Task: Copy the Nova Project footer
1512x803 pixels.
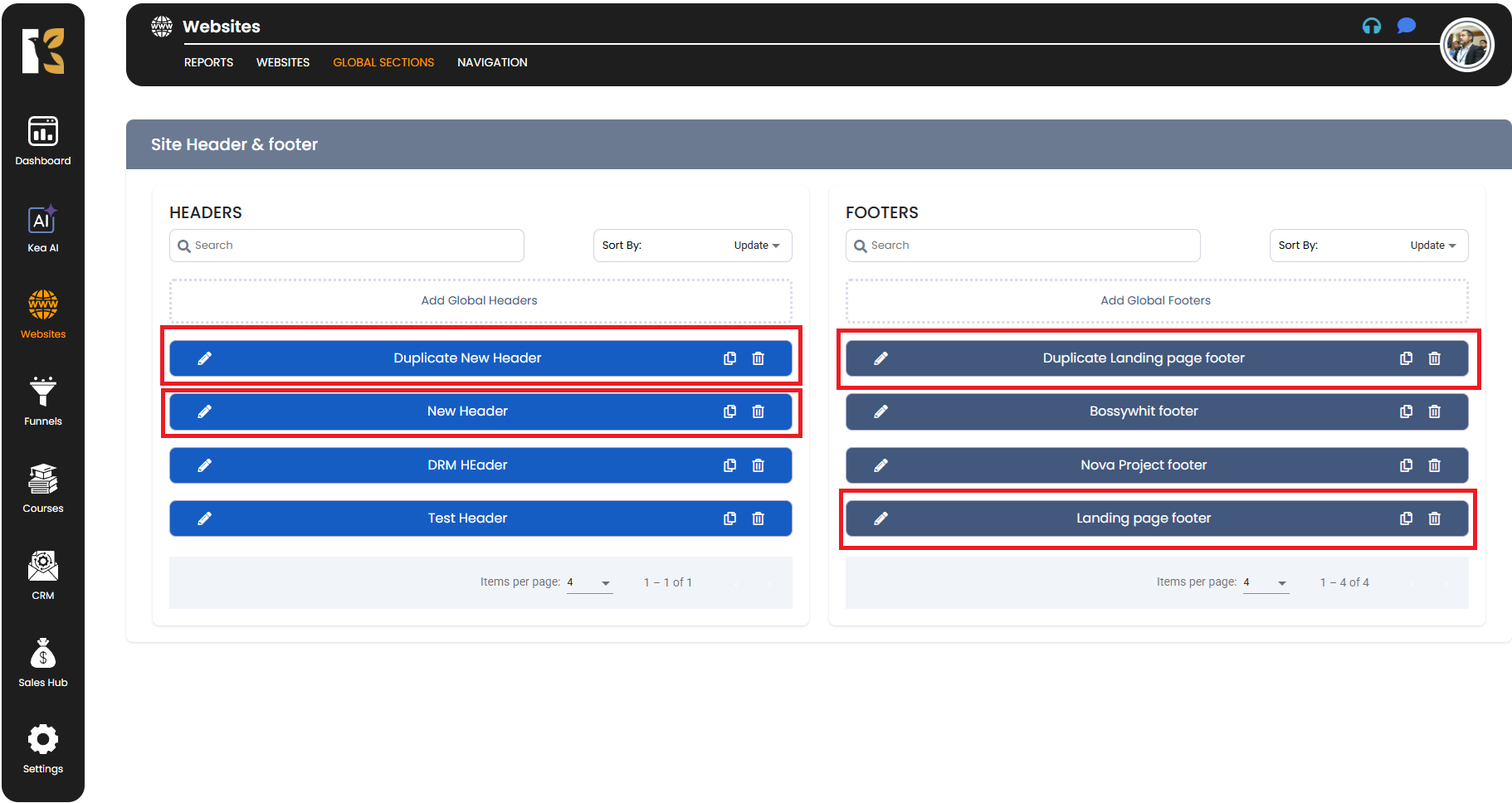Action: [x=1406, y=465]
